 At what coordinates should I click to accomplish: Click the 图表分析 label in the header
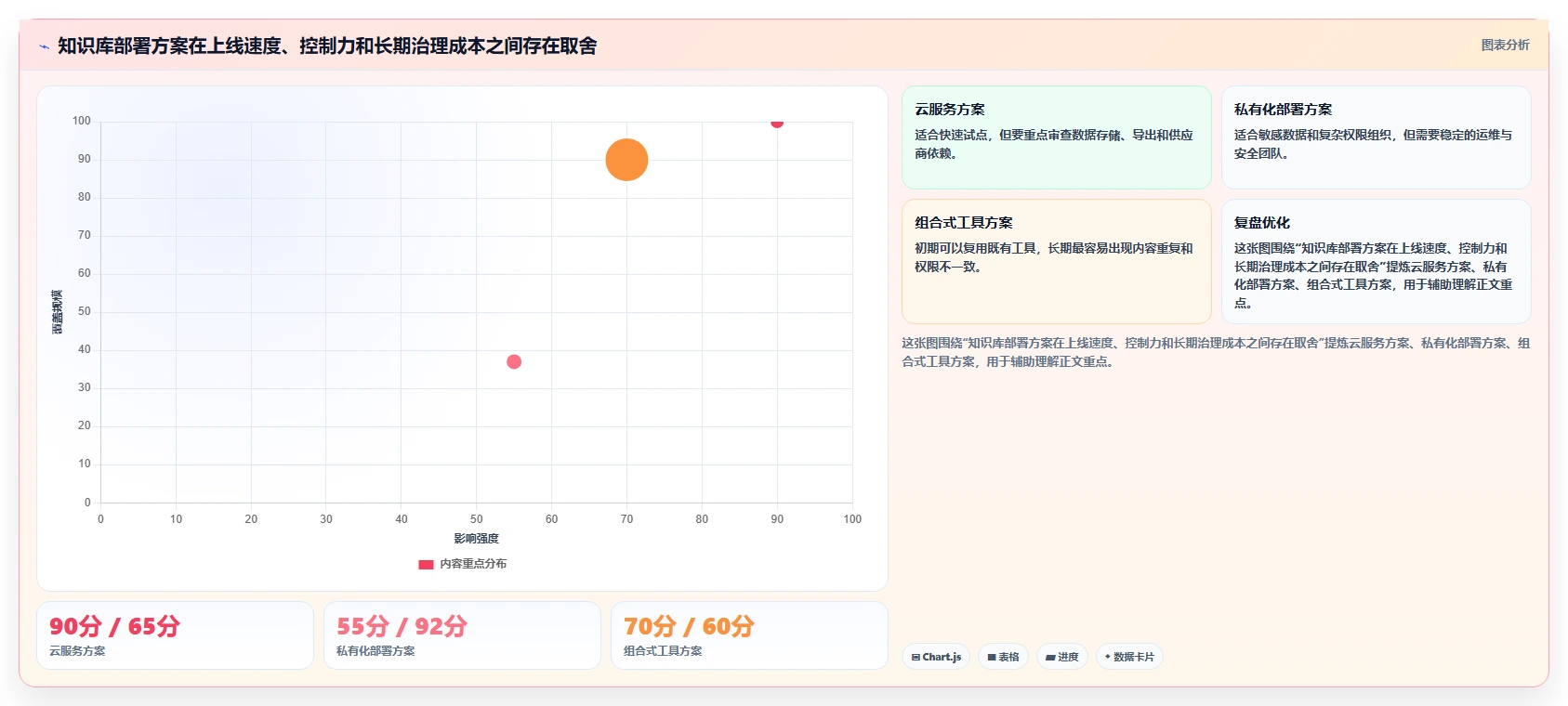click(x=1505, y=45)
